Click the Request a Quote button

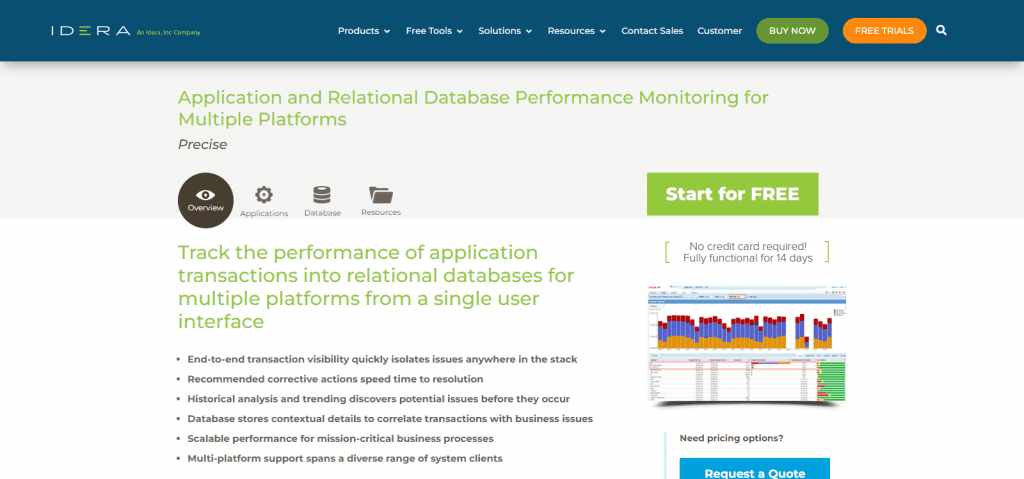[754, 470]
